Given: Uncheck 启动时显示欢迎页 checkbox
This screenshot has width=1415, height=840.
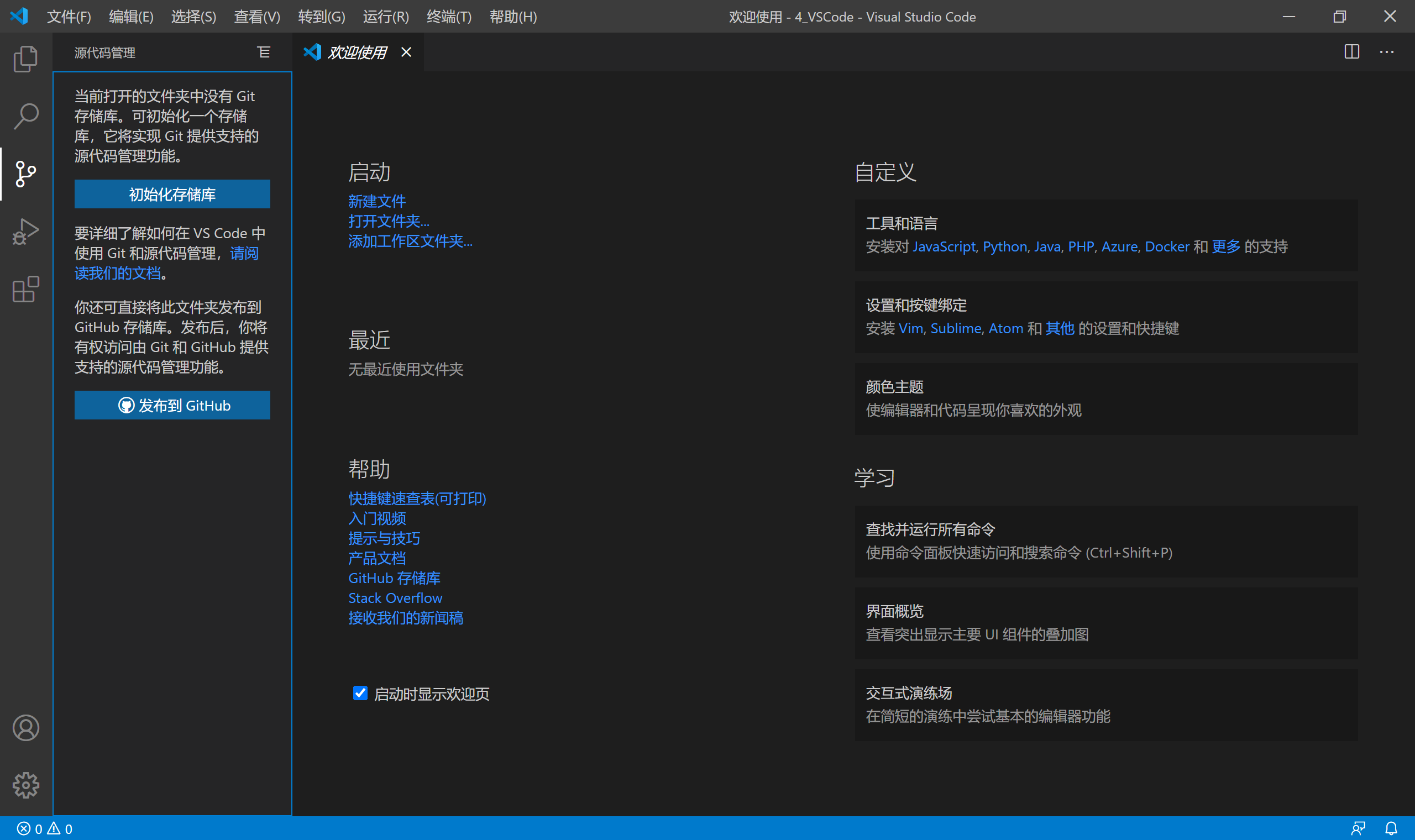Looking at the screenshot, I should [360, 694].
